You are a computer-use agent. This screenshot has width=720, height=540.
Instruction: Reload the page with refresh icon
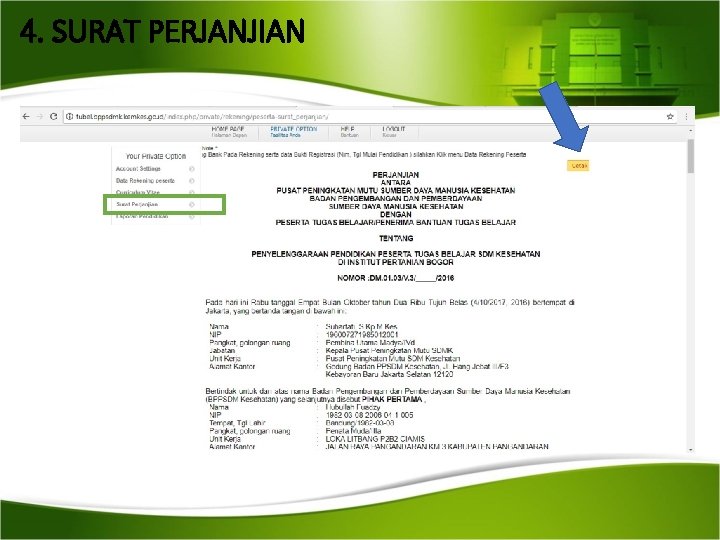coord(53,117)
